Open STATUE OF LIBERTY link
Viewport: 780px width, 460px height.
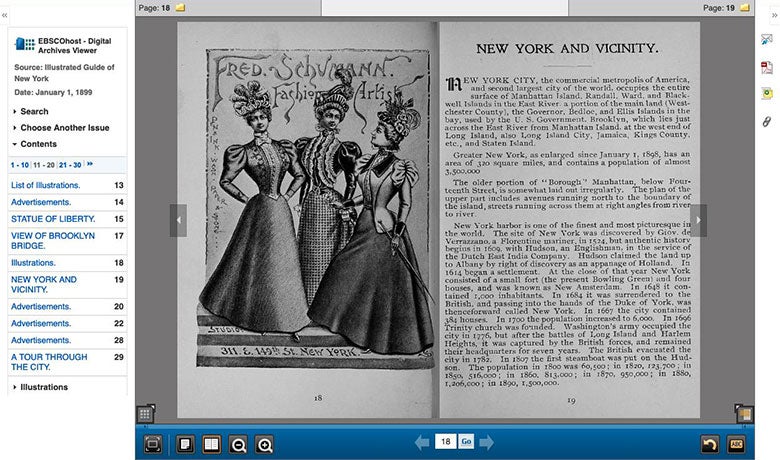tap(53, 219)
